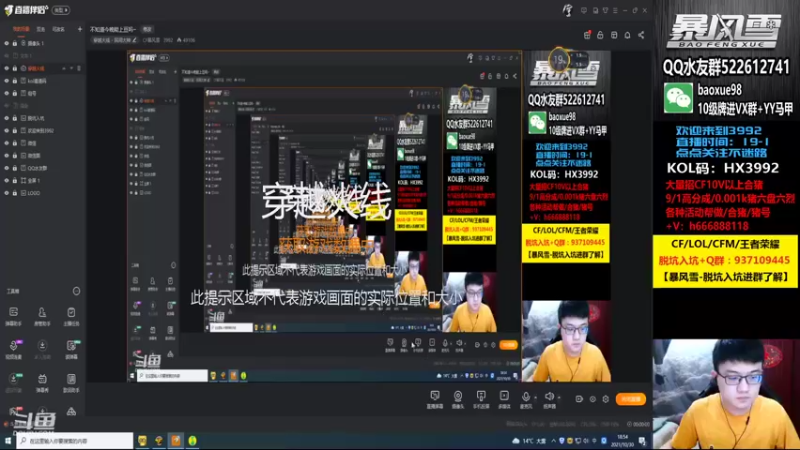Unlock the 穿越火线 layer padlock

(x=15, y=68)
